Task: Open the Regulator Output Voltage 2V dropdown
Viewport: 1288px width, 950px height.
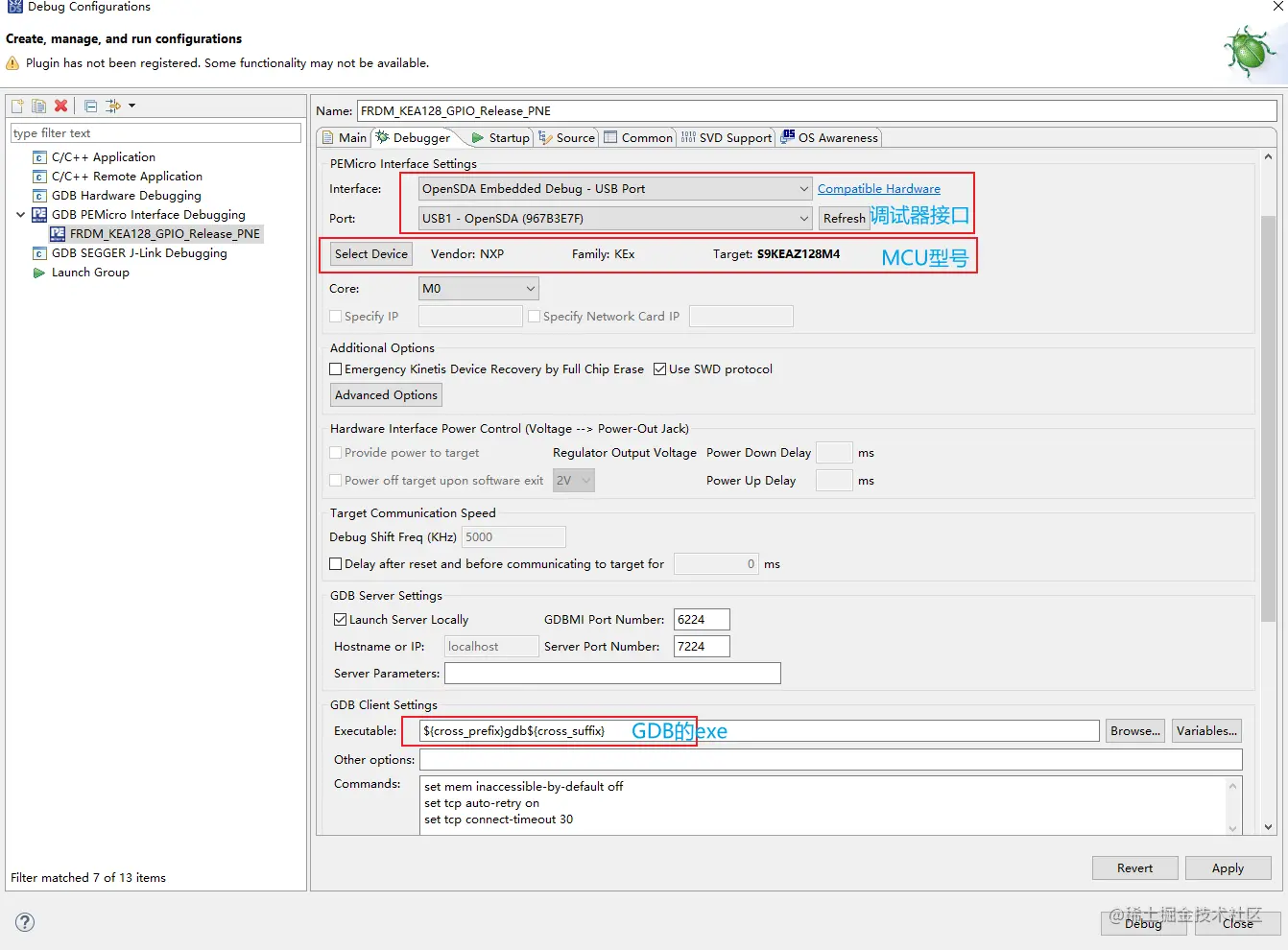Action: [574, 481]
